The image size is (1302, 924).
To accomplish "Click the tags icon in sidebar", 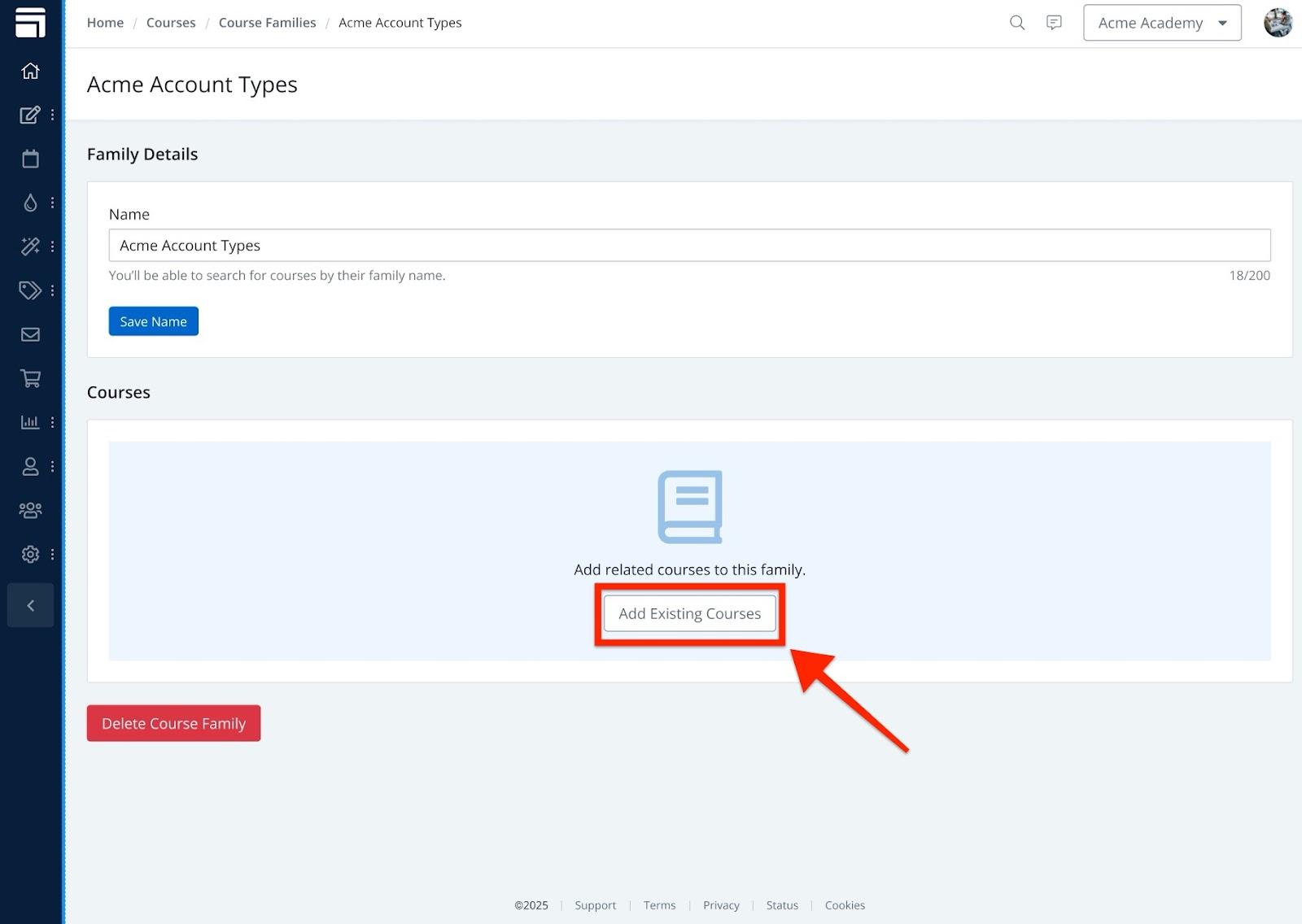I will pos(30,290).
